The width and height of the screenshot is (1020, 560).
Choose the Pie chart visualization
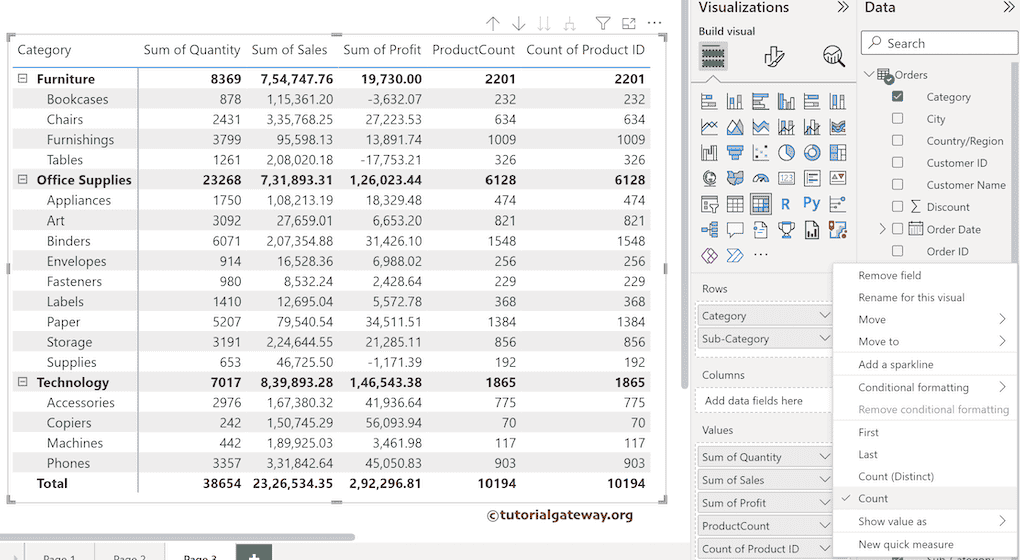tap(786, 152)
